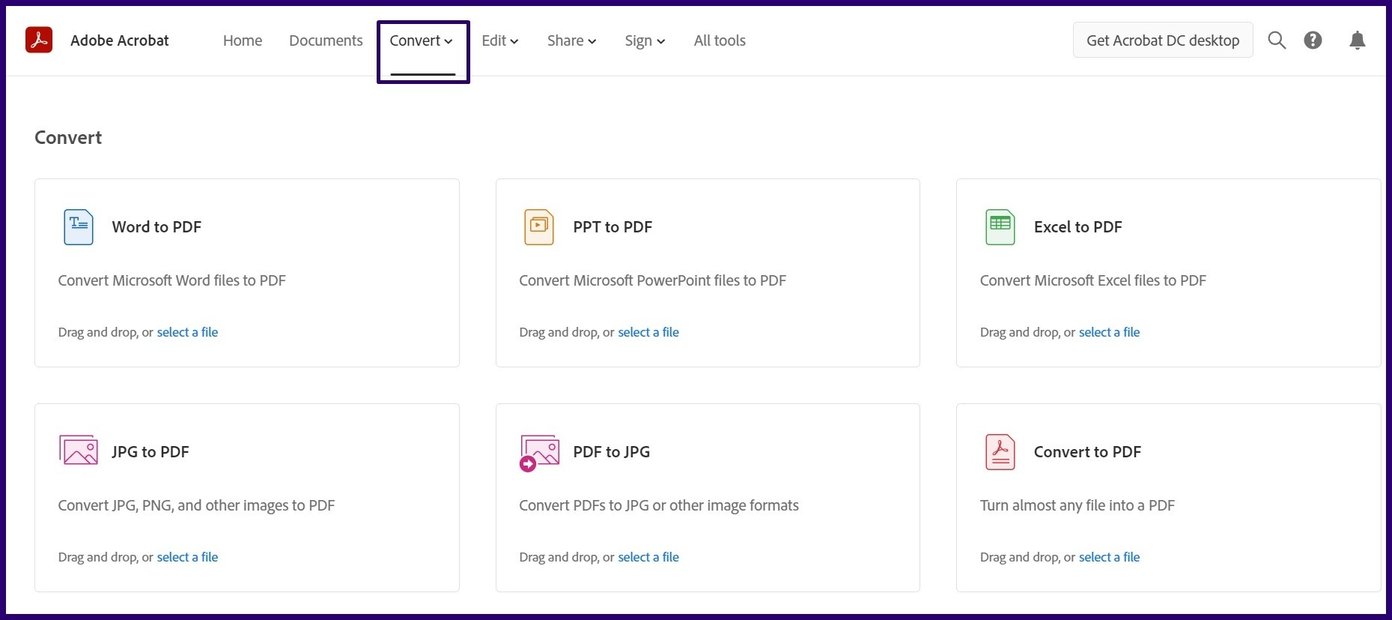The image size is (1392, 620).
Task: Click the JPG to PDF image icon
Action: pyautogui.click(x=78, y=451)
